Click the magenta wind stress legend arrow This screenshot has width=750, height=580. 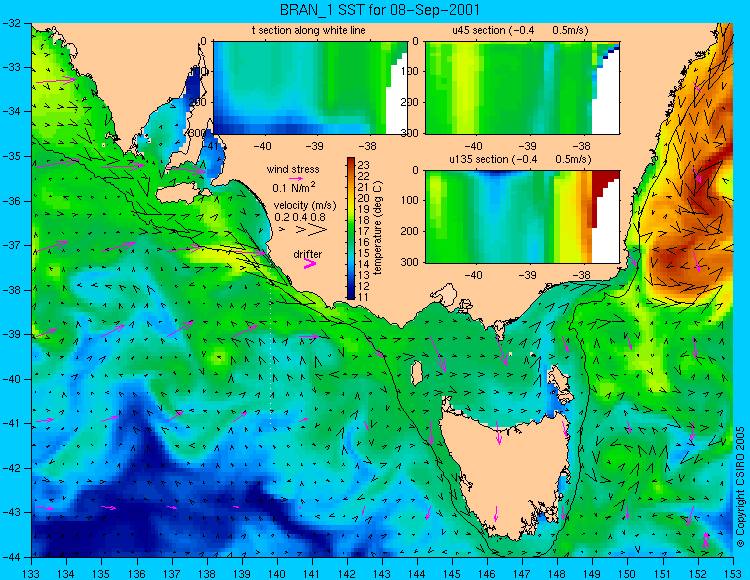[297, 178]
